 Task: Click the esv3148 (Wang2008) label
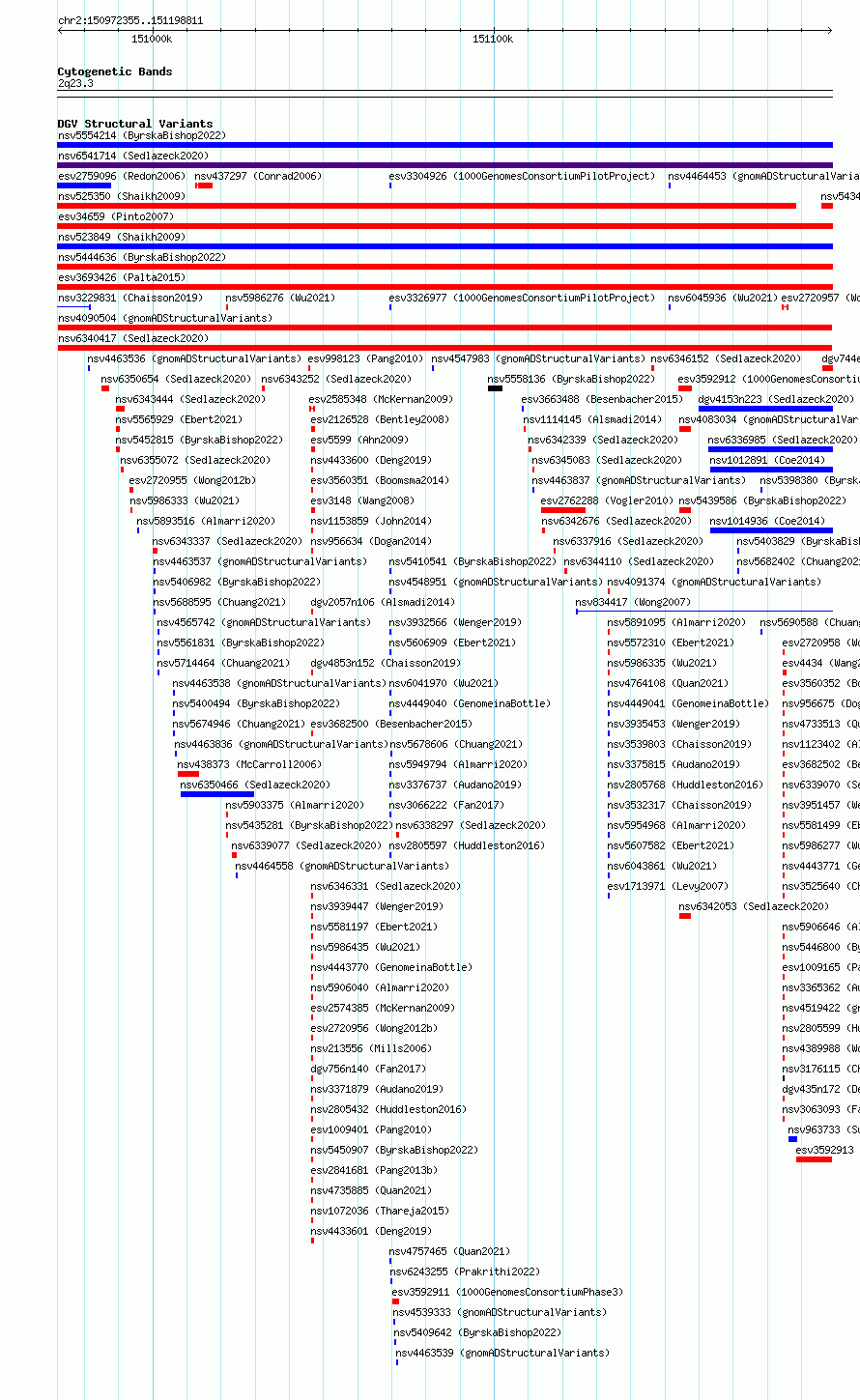click(362, 501)
